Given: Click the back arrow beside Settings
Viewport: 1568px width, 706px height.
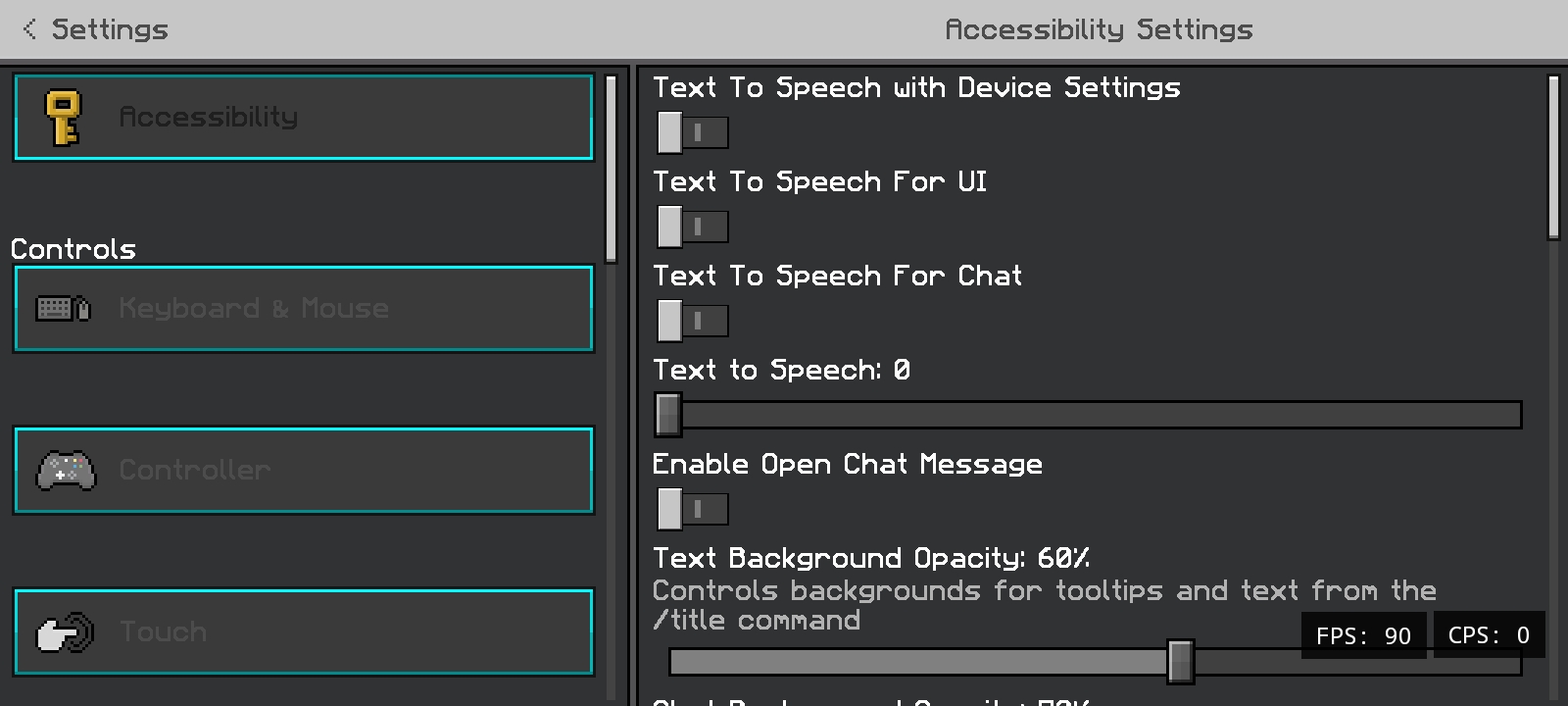Looking at the screenshot, I should point(29,29).
